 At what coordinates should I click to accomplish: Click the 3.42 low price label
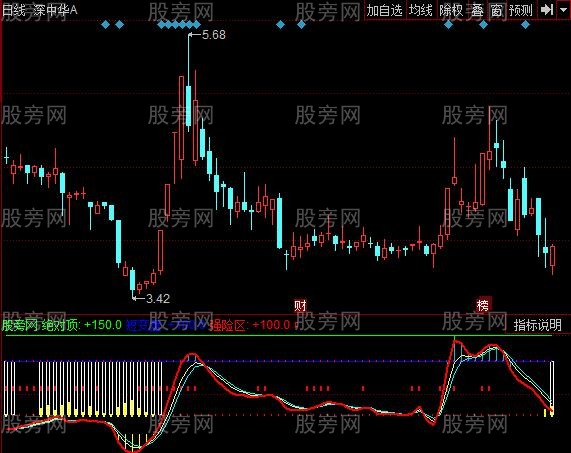(158, 299)
